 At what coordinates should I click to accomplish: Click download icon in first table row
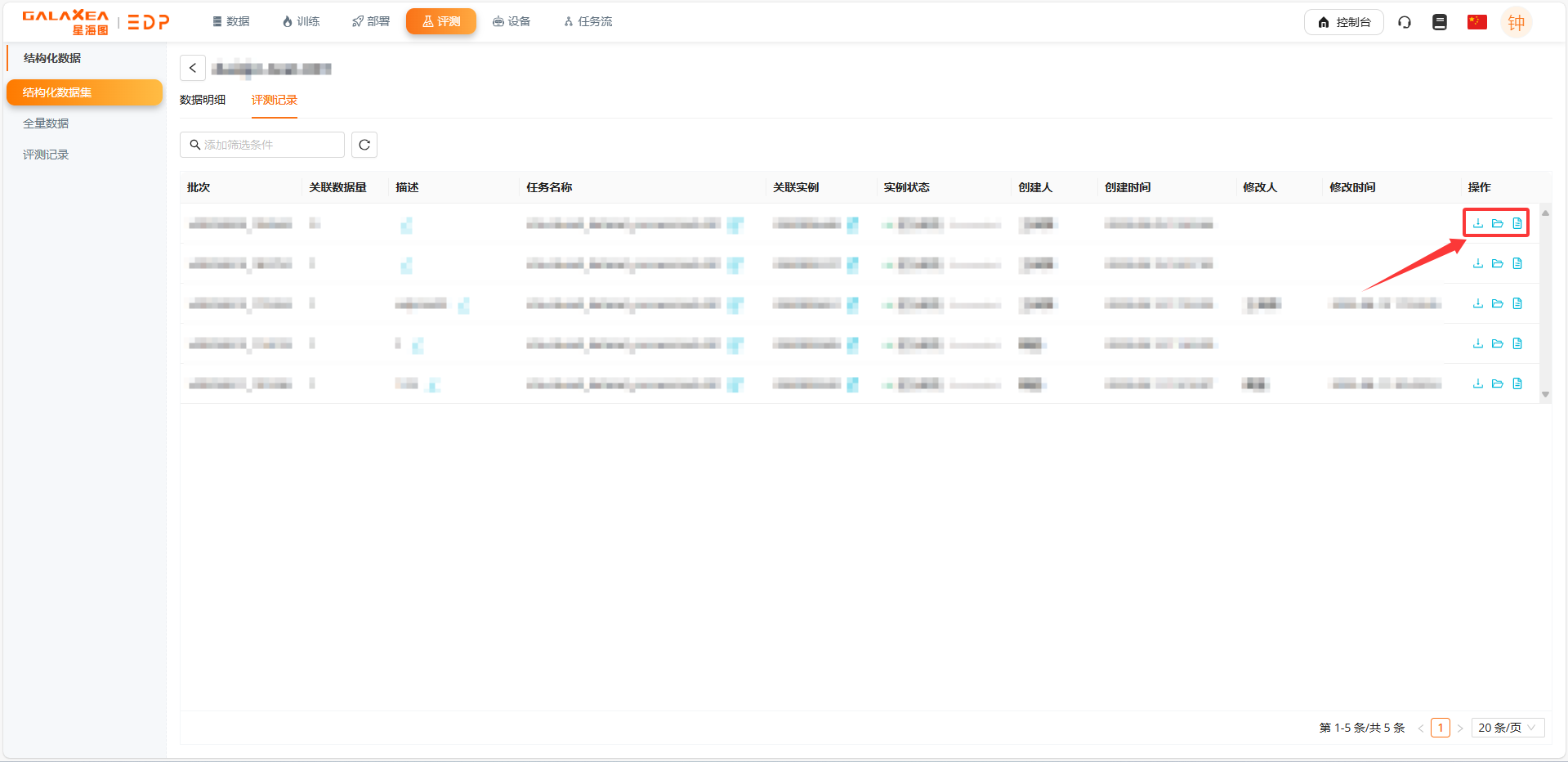coord(1477,223)
